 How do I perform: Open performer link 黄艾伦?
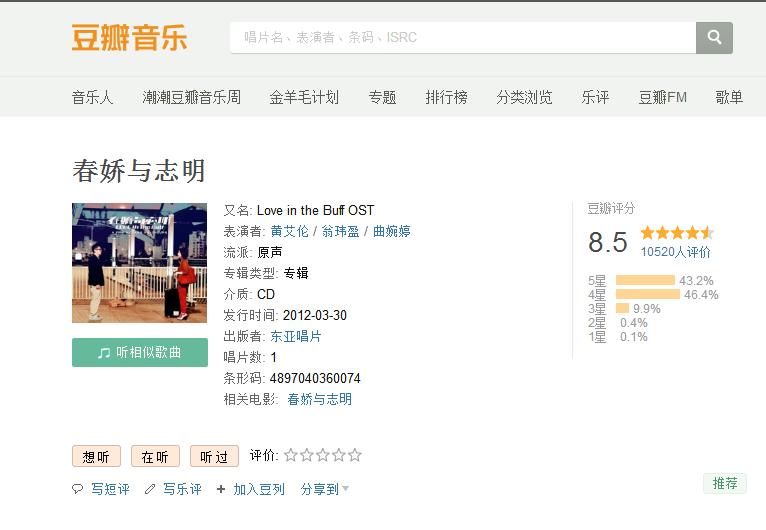tap(289, 231)
